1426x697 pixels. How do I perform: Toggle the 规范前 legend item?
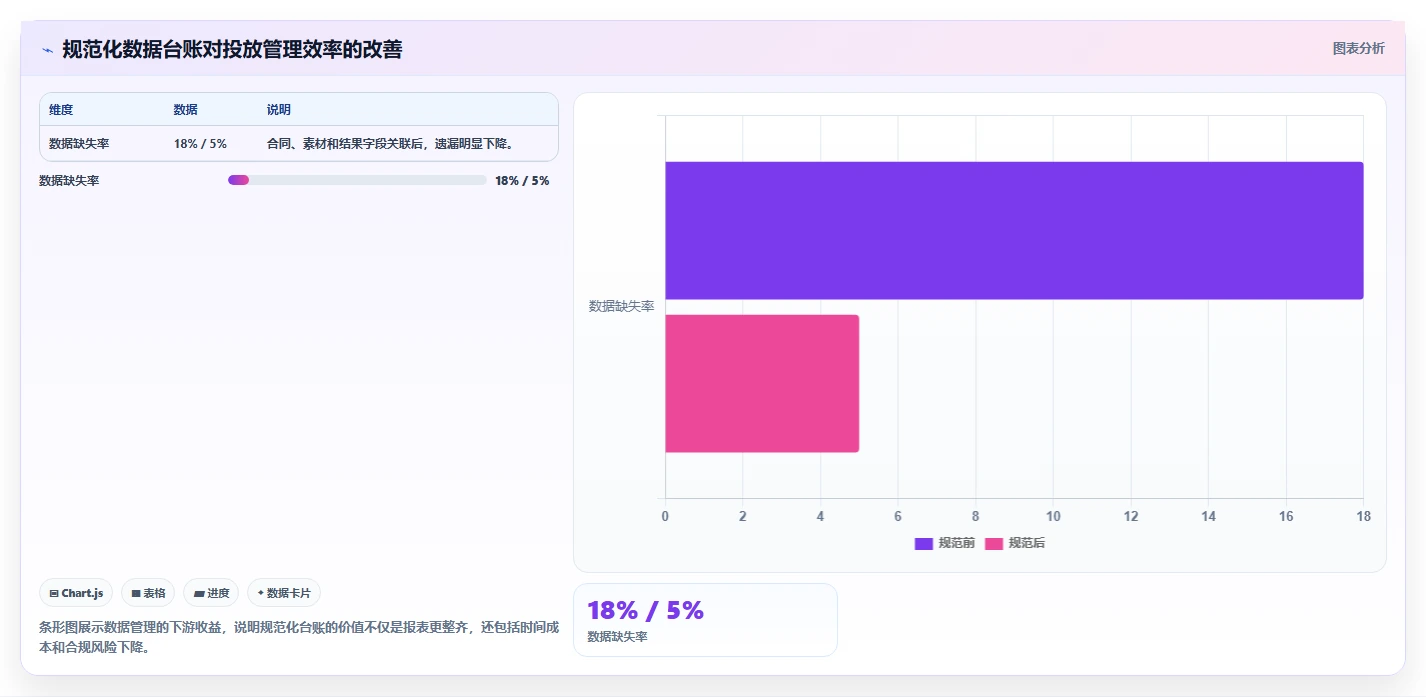click(944, 543)
